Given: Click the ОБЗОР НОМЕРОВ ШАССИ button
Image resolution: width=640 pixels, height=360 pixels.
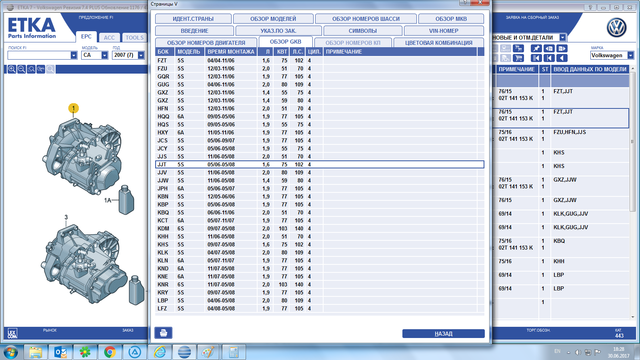Looking at the screenshot, I should pos(366,19).
